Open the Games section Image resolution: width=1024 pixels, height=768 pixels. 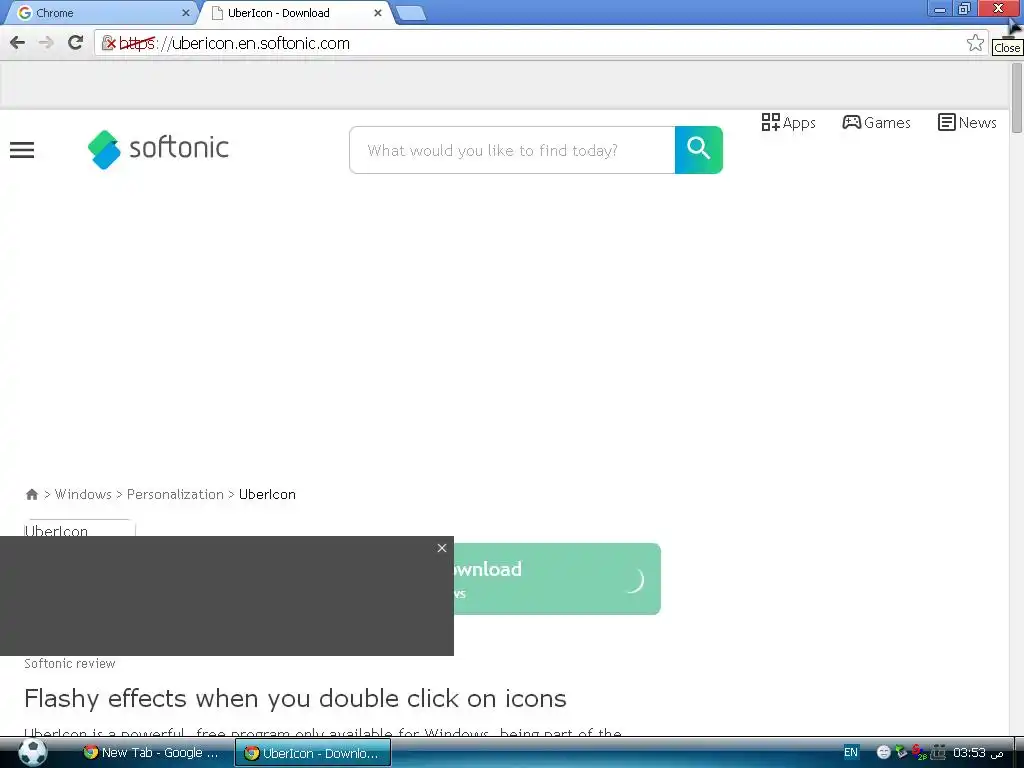click(876, 123)
